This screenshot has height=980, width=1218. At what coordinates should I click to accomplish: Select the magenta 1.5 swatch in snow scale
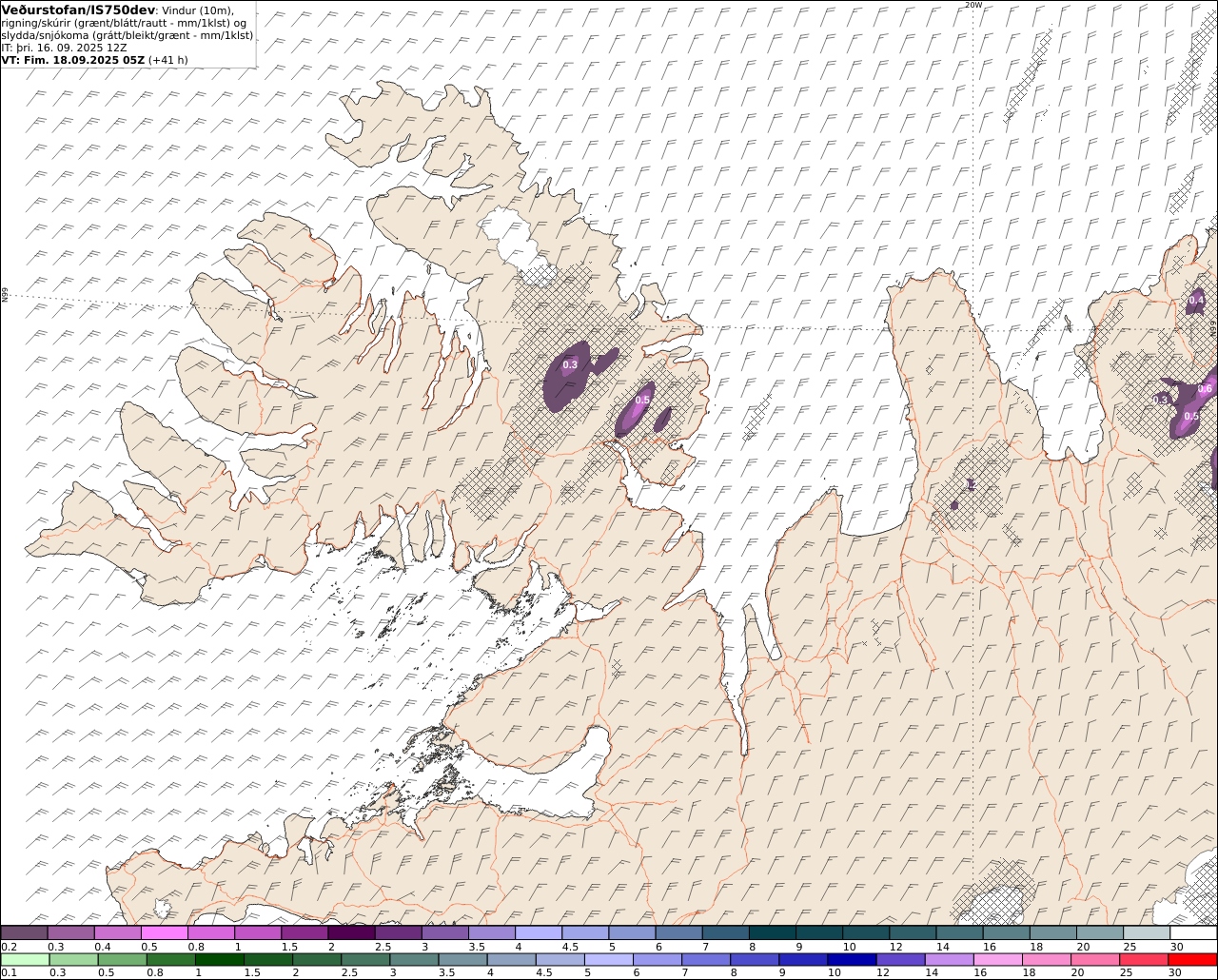click(x=304, y=932)
